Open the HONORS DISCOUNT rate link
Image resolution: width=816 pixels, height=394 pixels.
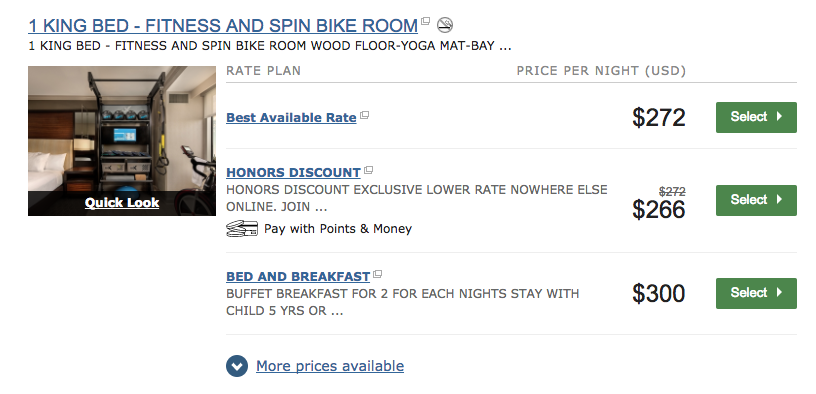tap(294, 172)
